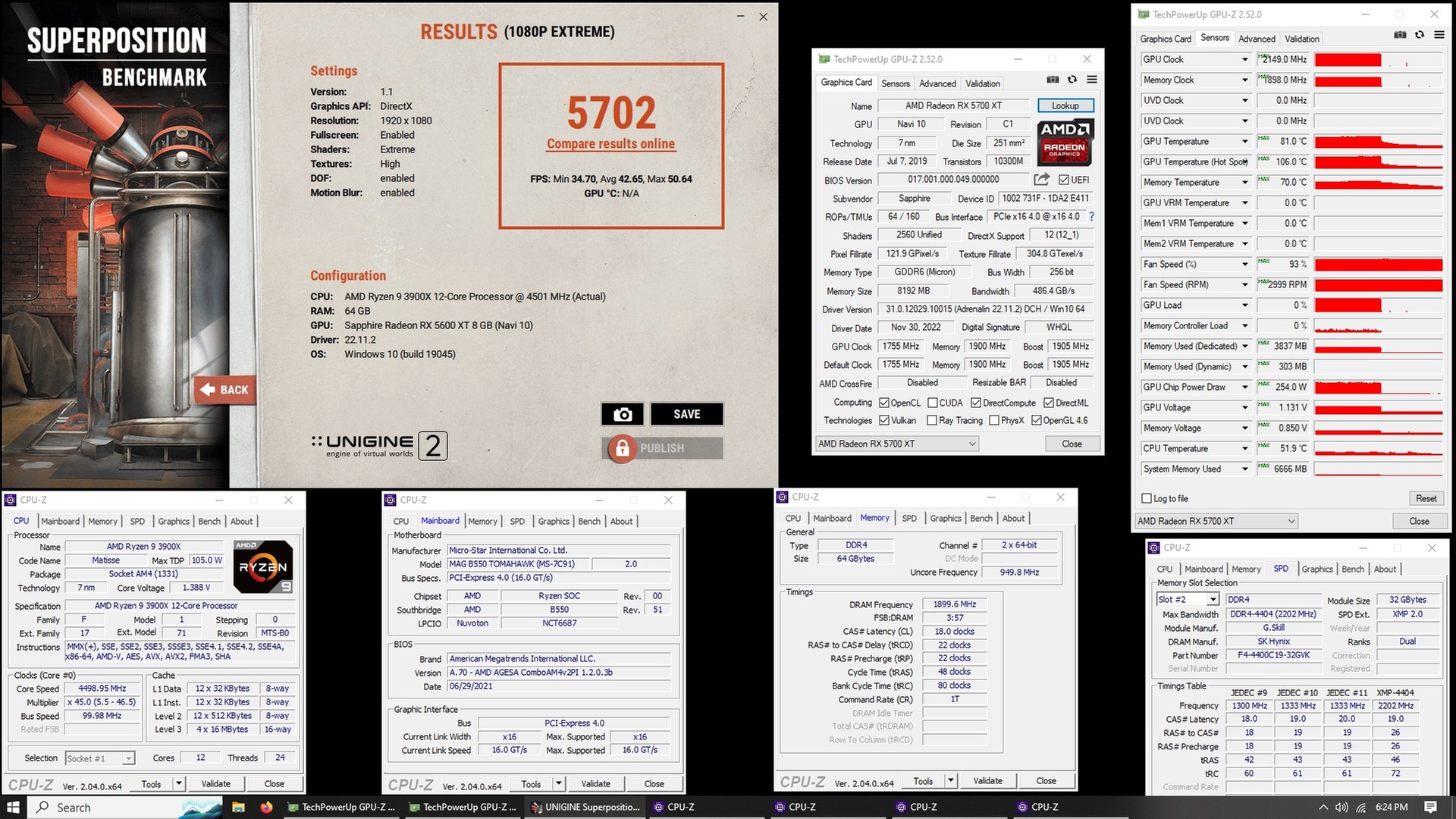Click the Lookup button in GPU-Z
Screen dimensions: 1456x819
coord(1065,105)
